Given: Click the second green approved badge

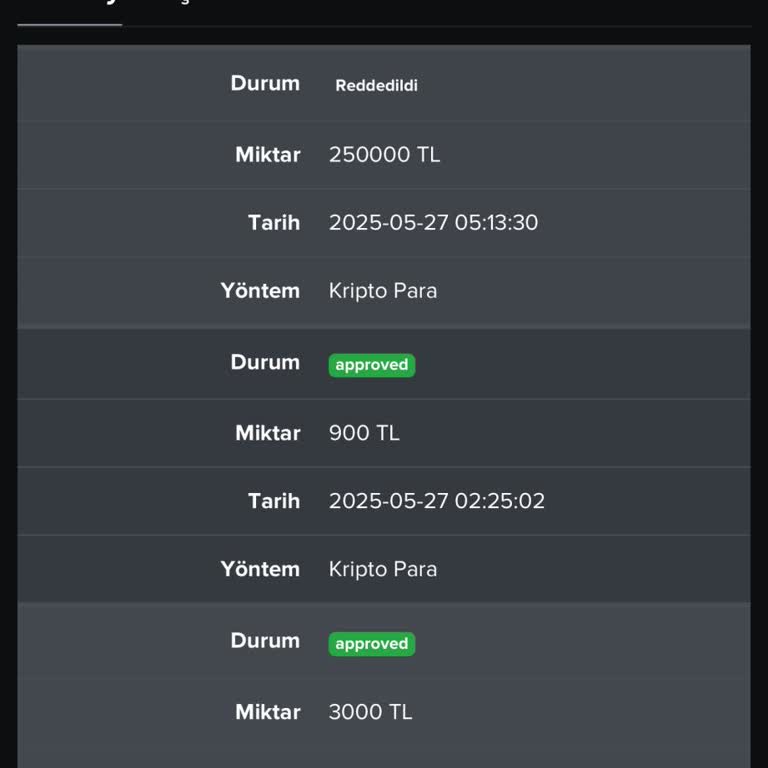Looking at the screenshot, I should pos(371,644).
